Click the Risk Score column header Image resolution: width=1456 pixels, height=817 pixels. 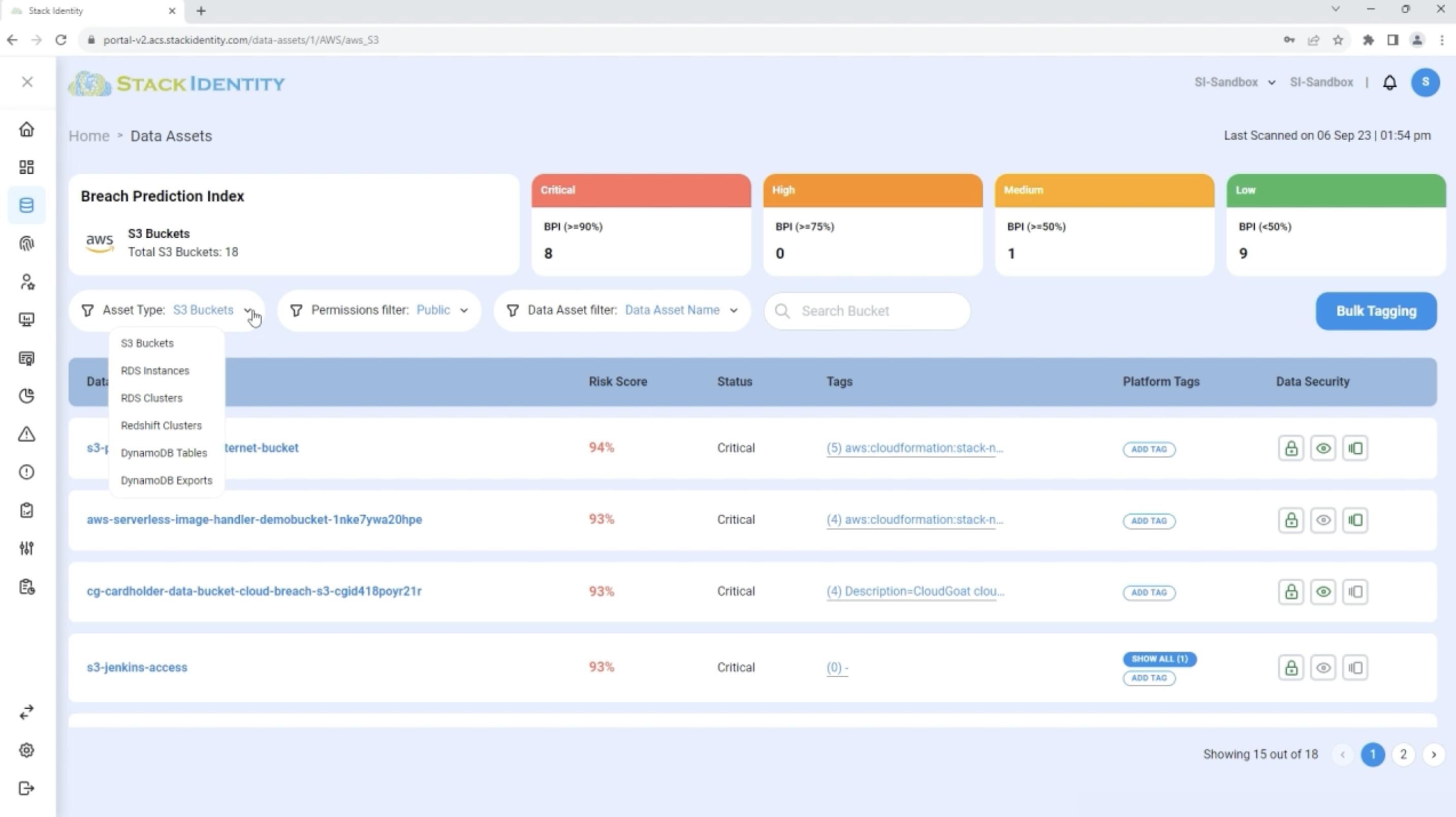(618, 382)
